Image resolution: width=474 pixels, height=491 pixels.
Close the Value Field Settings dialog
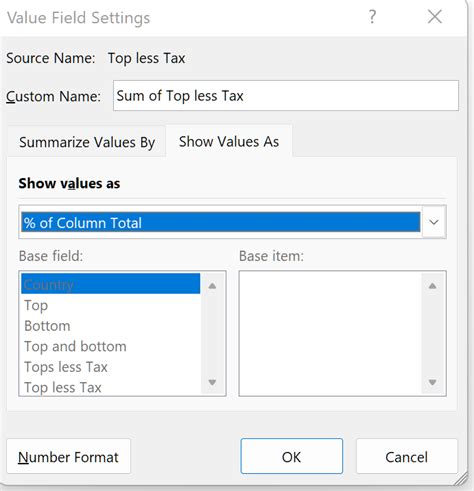coord(435,17)
